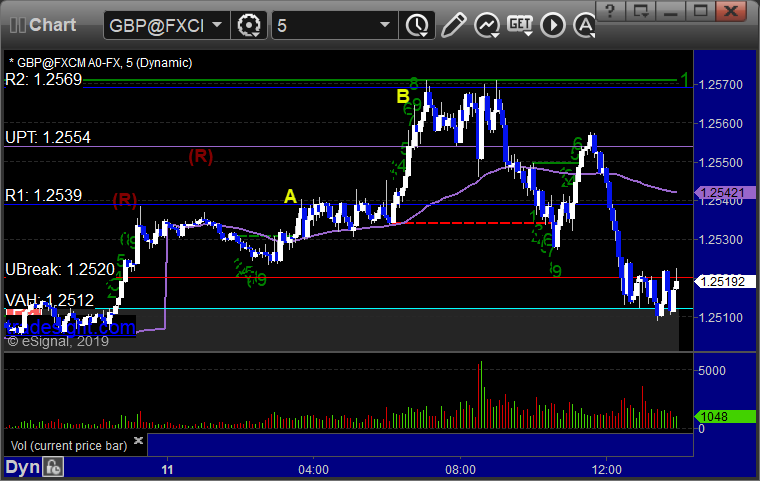The width and height of the screenshot is (760, 481).
Task: Click the 1.25300 price axis label
Action: [720, 240]
